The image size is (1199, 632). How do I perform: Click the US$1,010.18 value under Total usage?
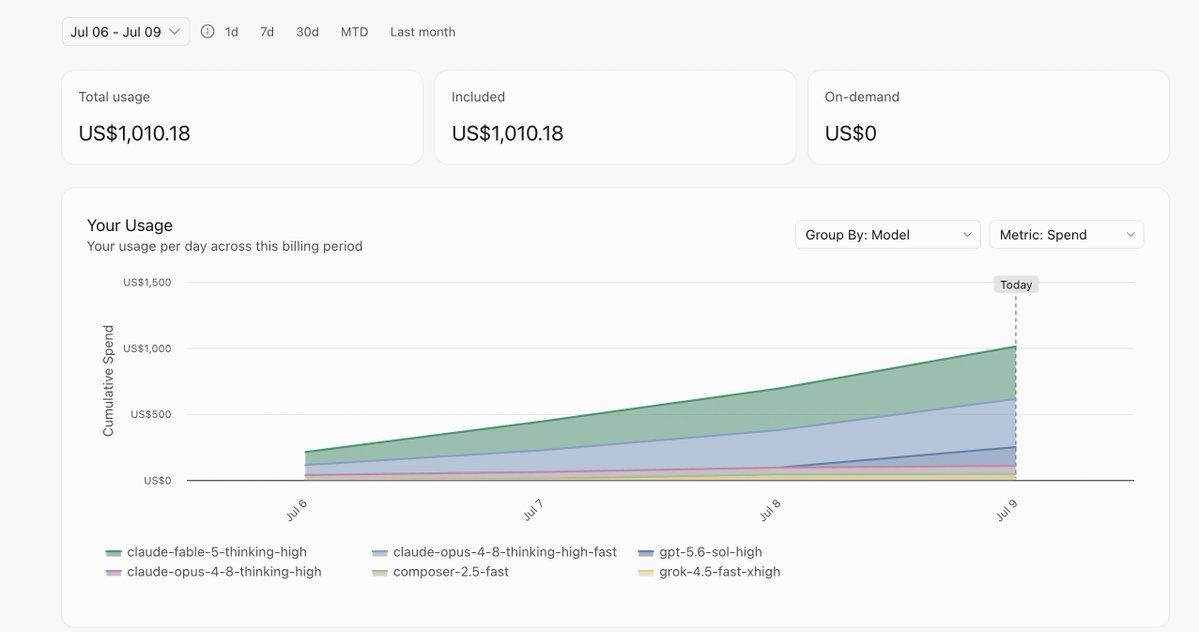click(x=135, y=133)
